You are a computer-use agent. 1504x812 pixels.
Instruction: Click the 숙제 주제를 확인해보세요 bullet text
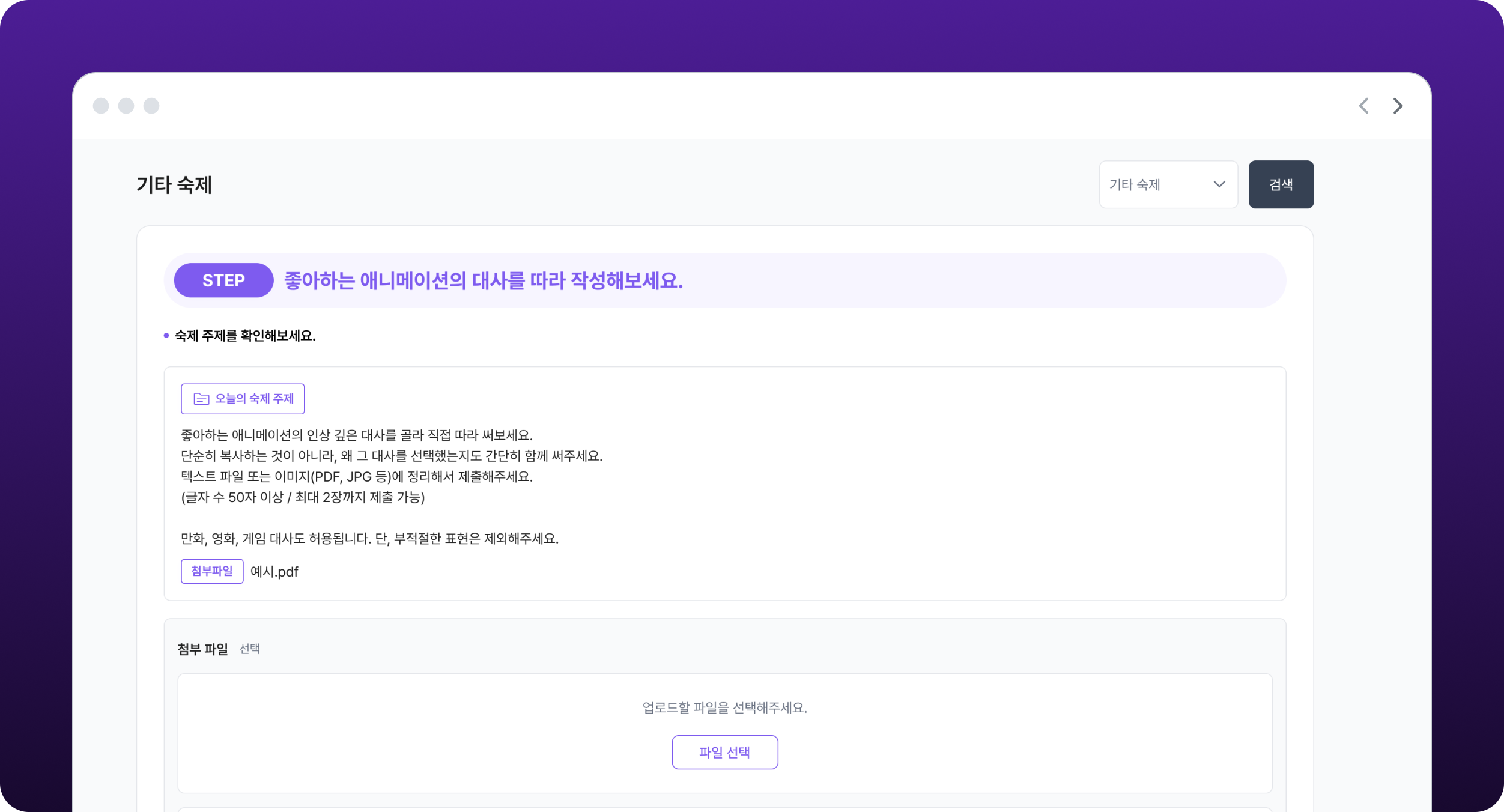(x=245, y=336)
